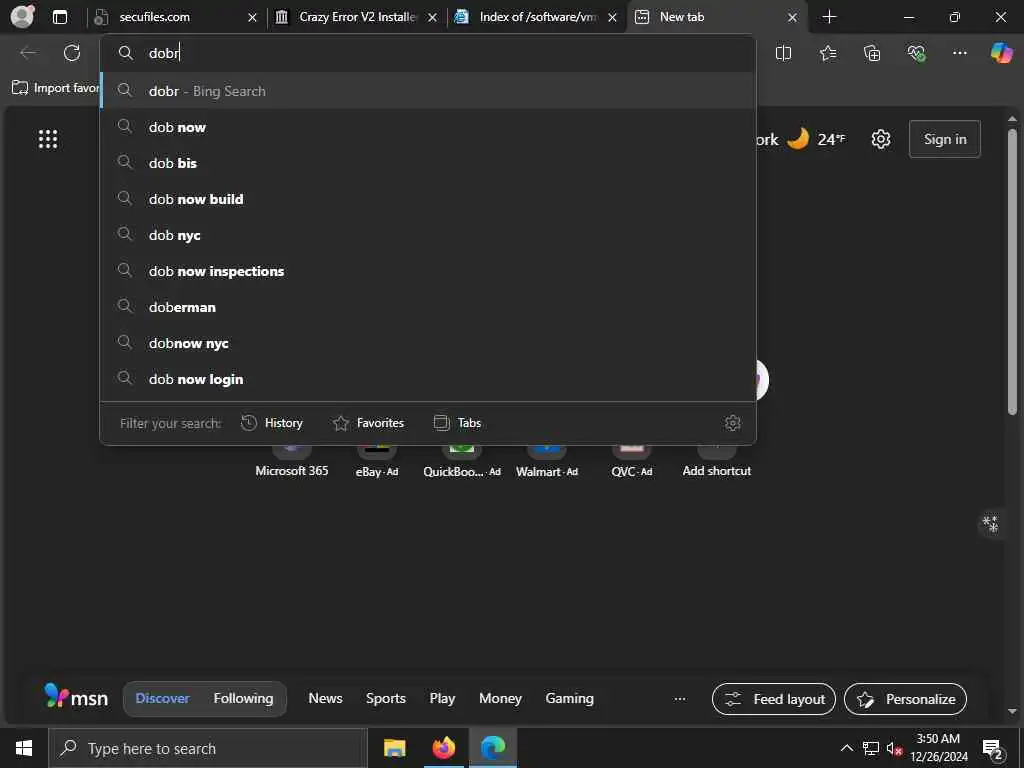Open the apps grid launcher icon
The width and height of the screenshot is (1024, 768).
(x=48, y=138)
